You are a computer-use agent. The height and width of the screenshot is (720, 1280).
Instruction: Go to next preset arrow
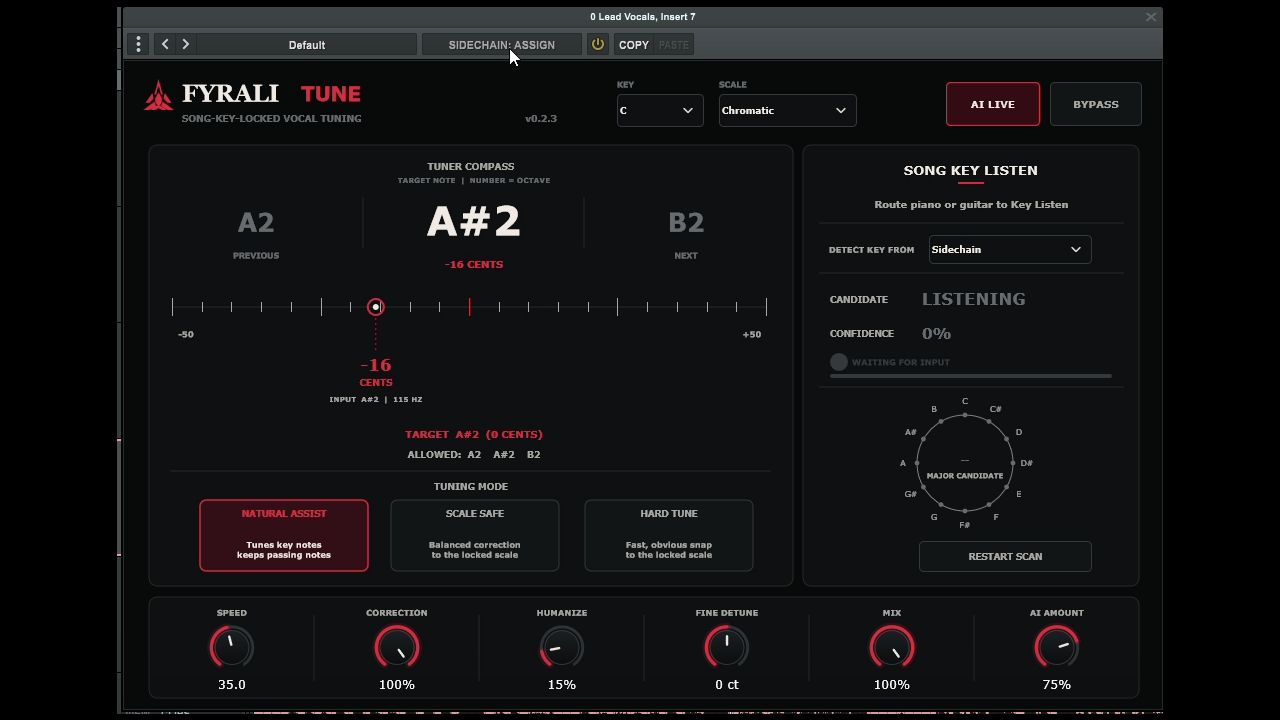[186, 44]
